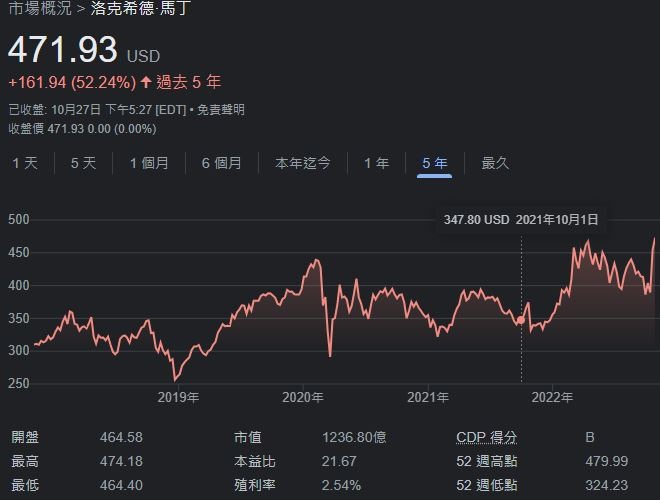Select the 1 天 time range tab

(x=25, y=163)
